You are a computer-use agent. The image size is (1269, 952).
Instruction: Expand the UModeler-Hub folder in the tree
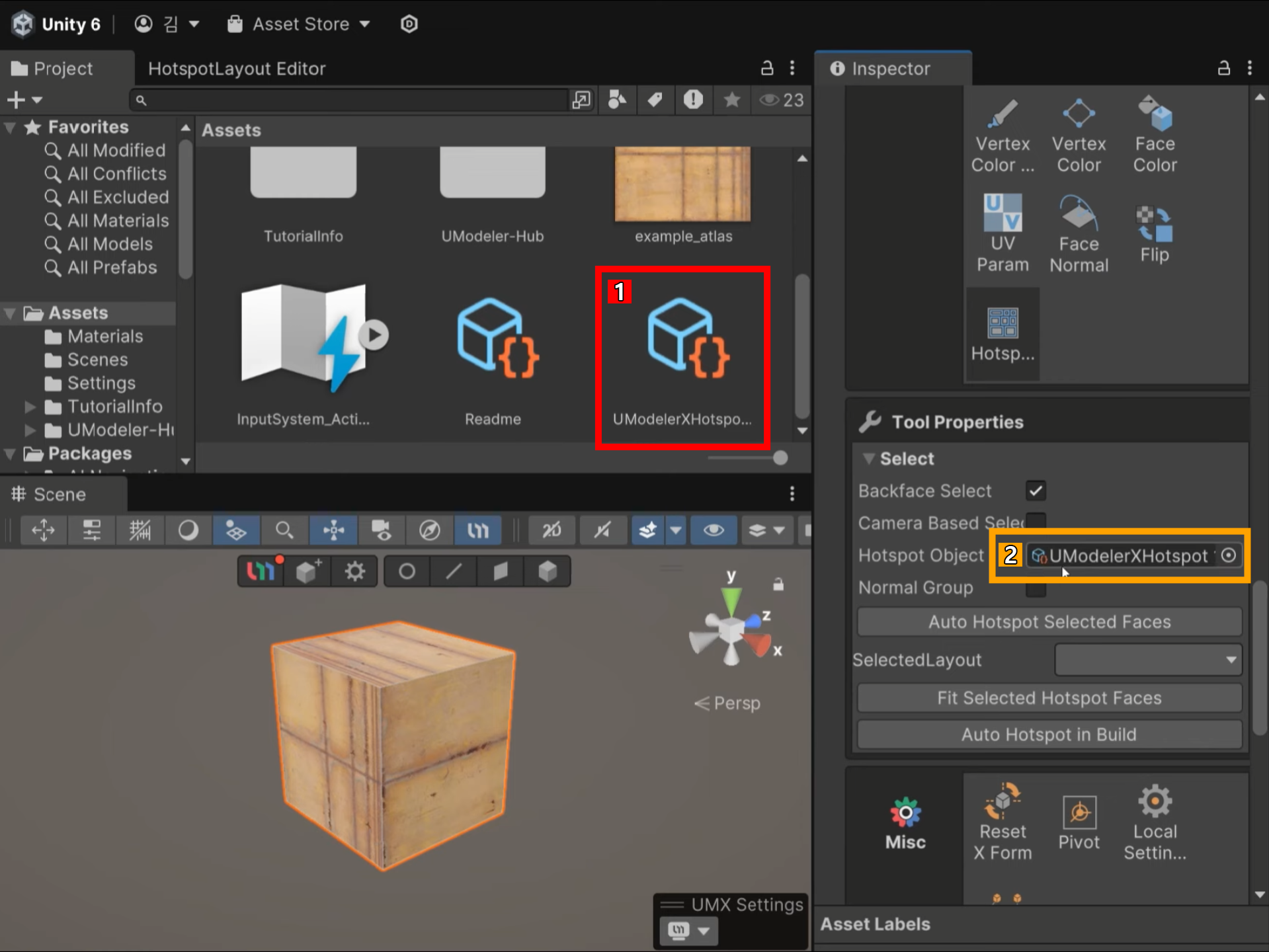tap(30, 430)
